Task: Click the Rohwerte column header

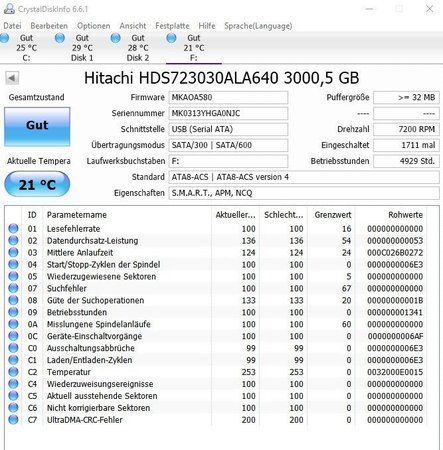Action: pos(392,215)
